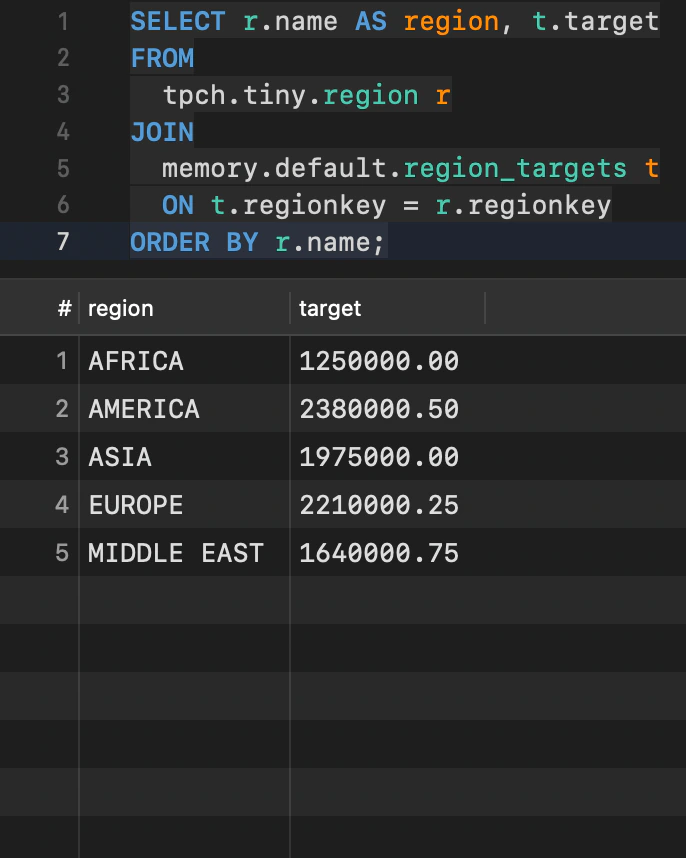Click editor line number 7

63,241
